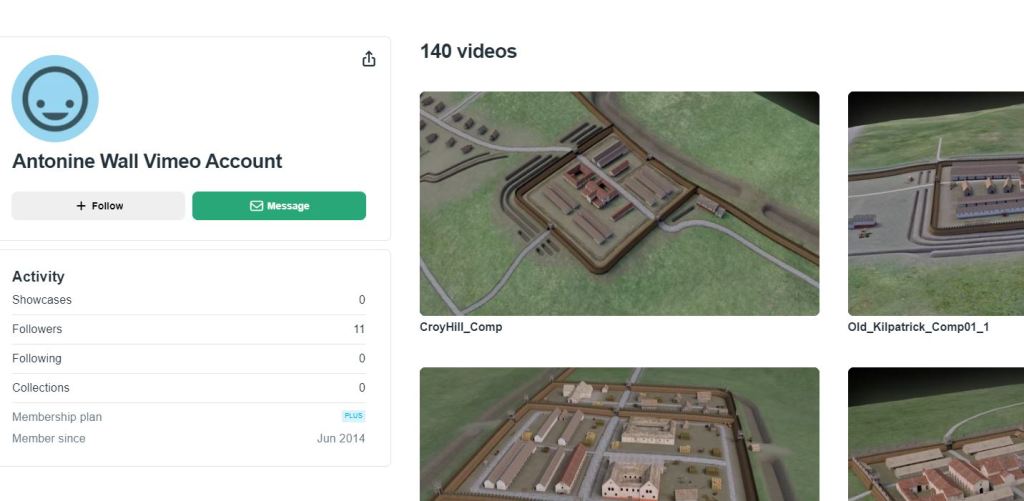Viewport: 1024px width, 501px height.
Task: Send a message with the Message button
Action: point(279,206)
